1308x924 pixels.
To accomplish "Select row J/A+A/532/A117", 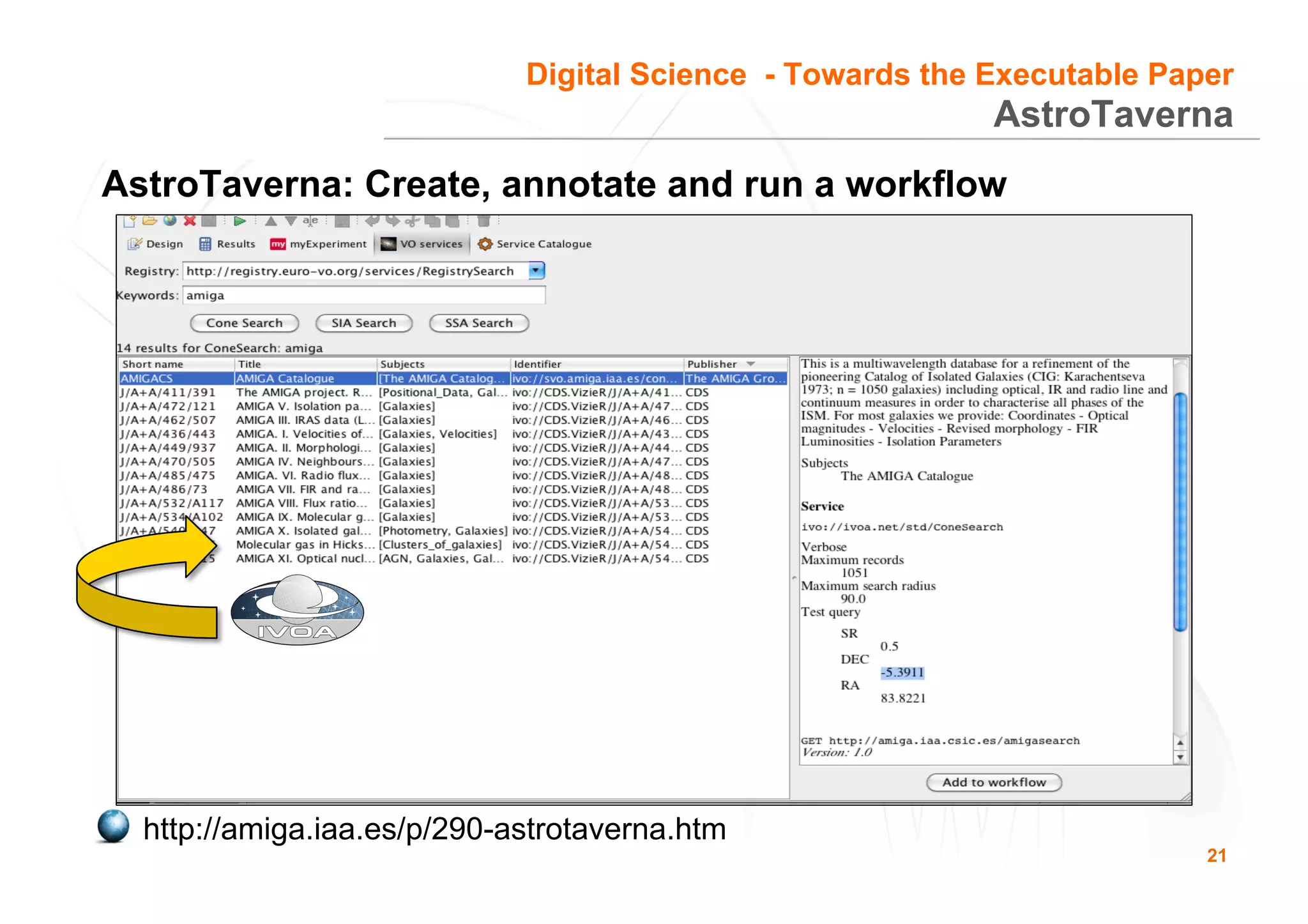I will pos(453,503).
